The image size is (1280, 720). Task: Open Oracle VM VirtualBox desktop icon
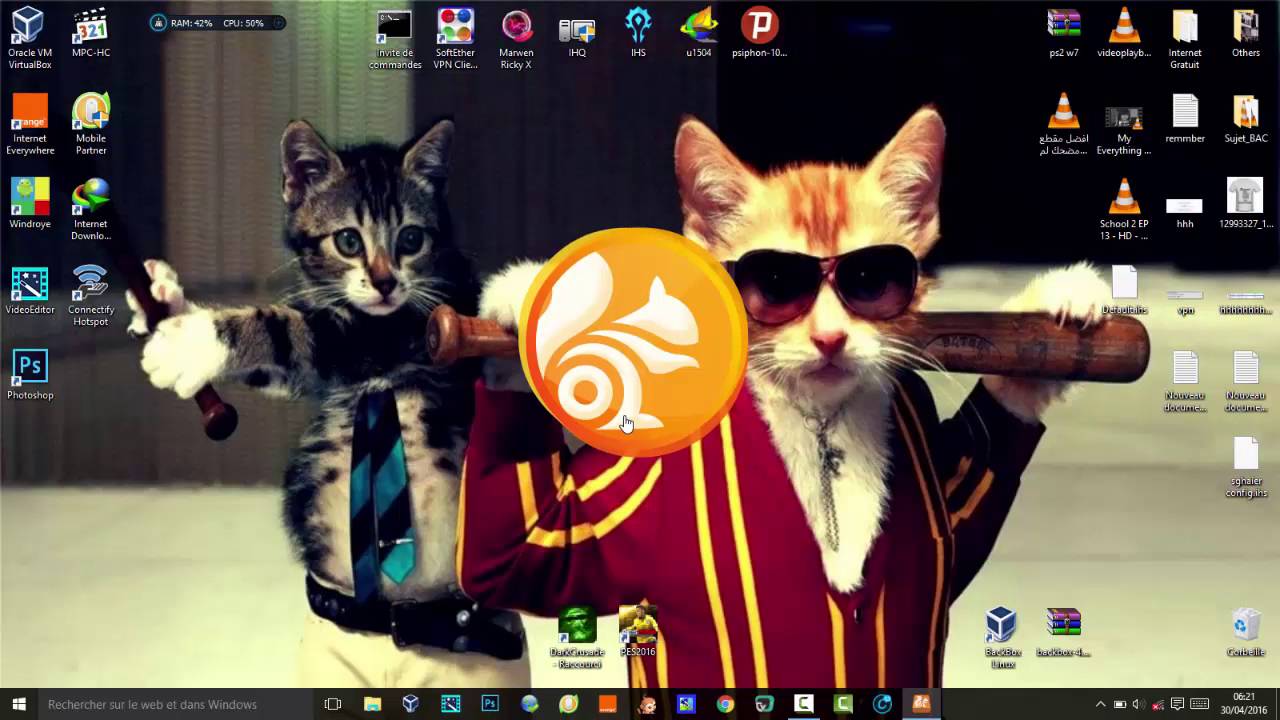[30, 38]
